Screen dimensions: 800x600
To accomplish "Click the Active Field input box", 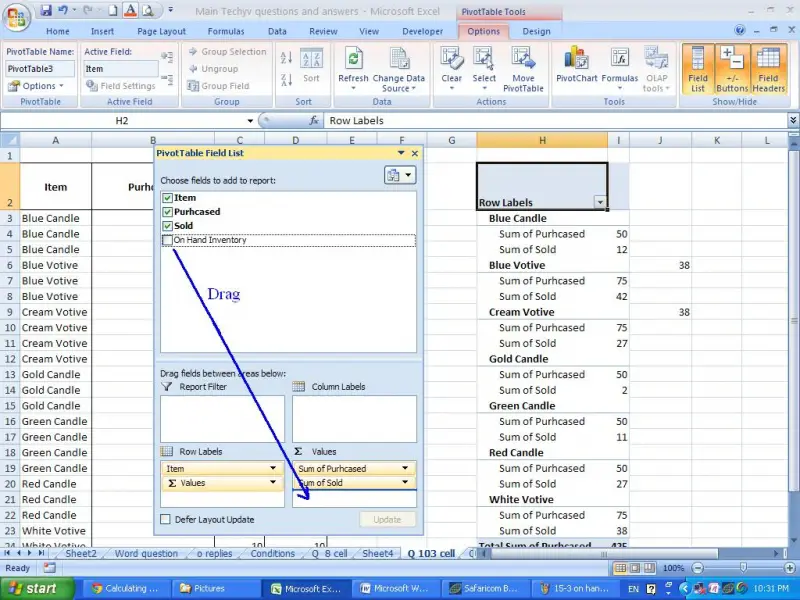I will click(120, 69).
